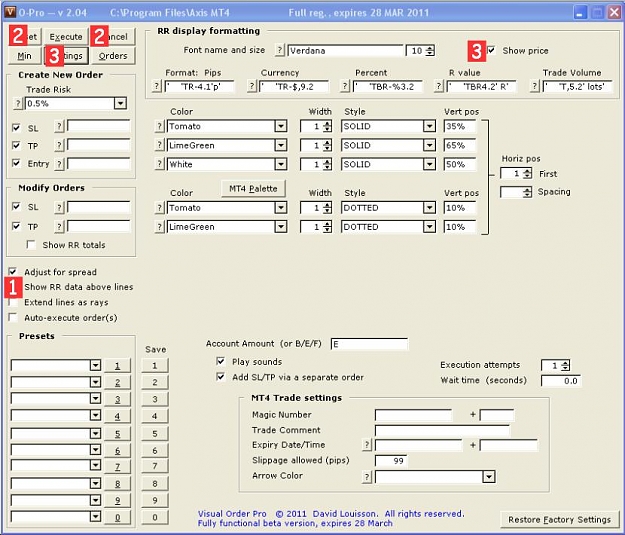This screenshot has width=625, height=535.
Task: Click the Execute button
Action: click(66, 37)
